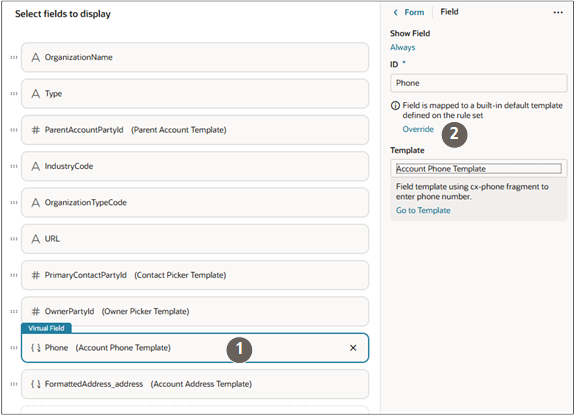Open the Go to Template link
The height and width of the screenshot is (415, 575).
(423, 210)
